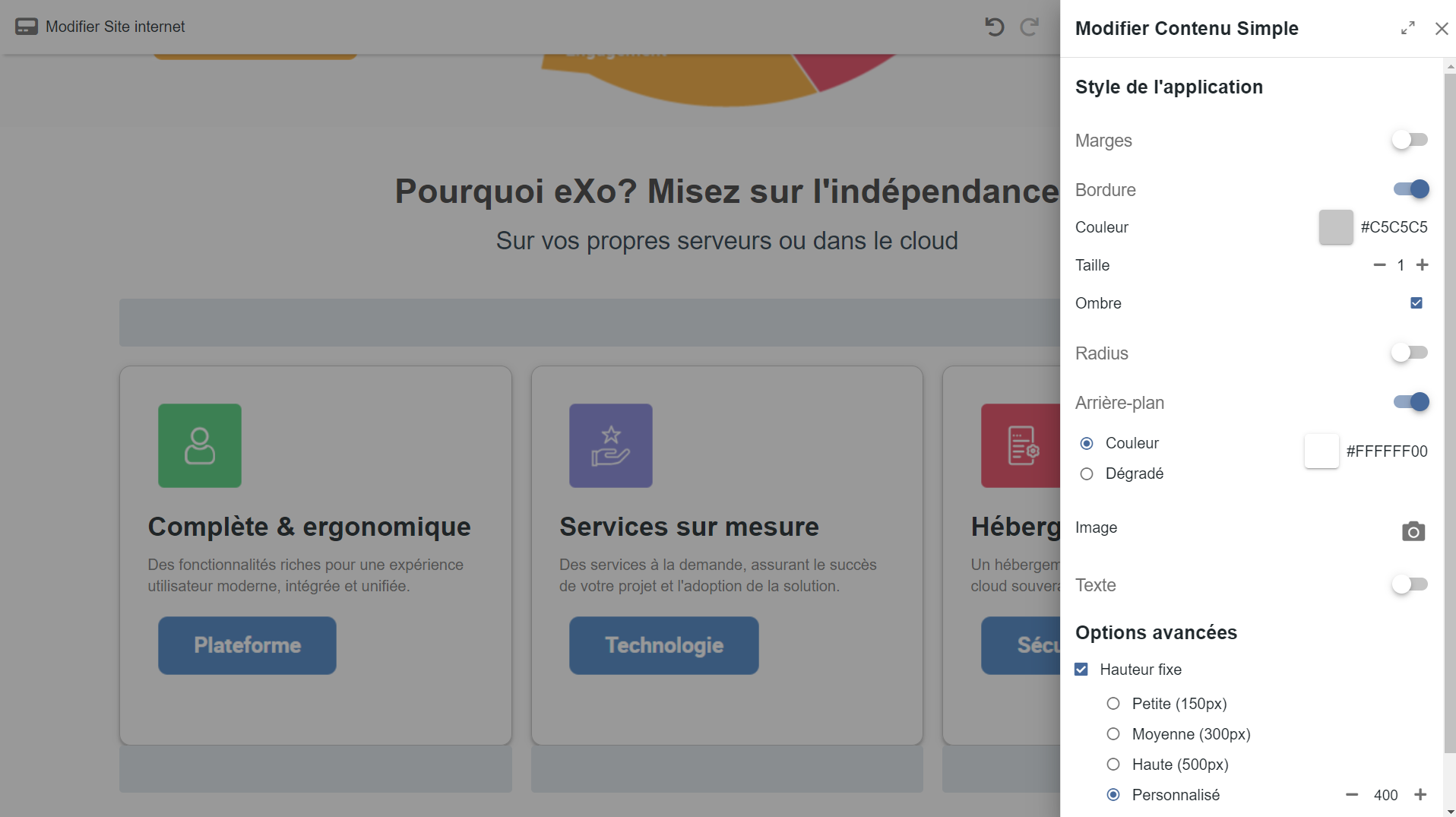The width and height of the screenshot is (1456, 817).
Task: Decrease Personnalisé height with minus button
Action: click(x=1352, y=794)
